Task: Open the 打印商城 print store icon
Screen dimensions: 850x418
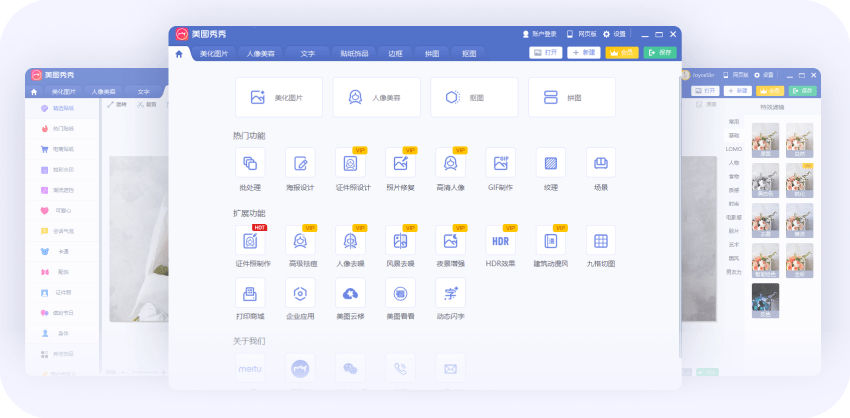Action: [250, 293]
